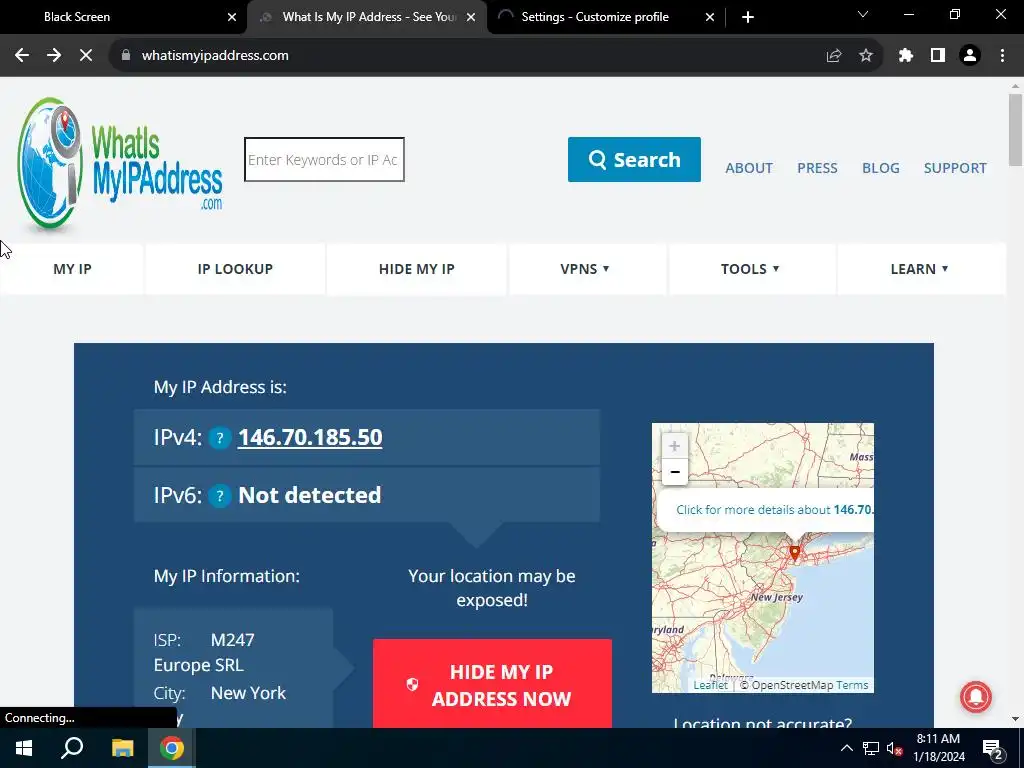The height and width of the screenshot is (768, 1024).
Task: Select the MY IP menu item
Action: point(72,269)
